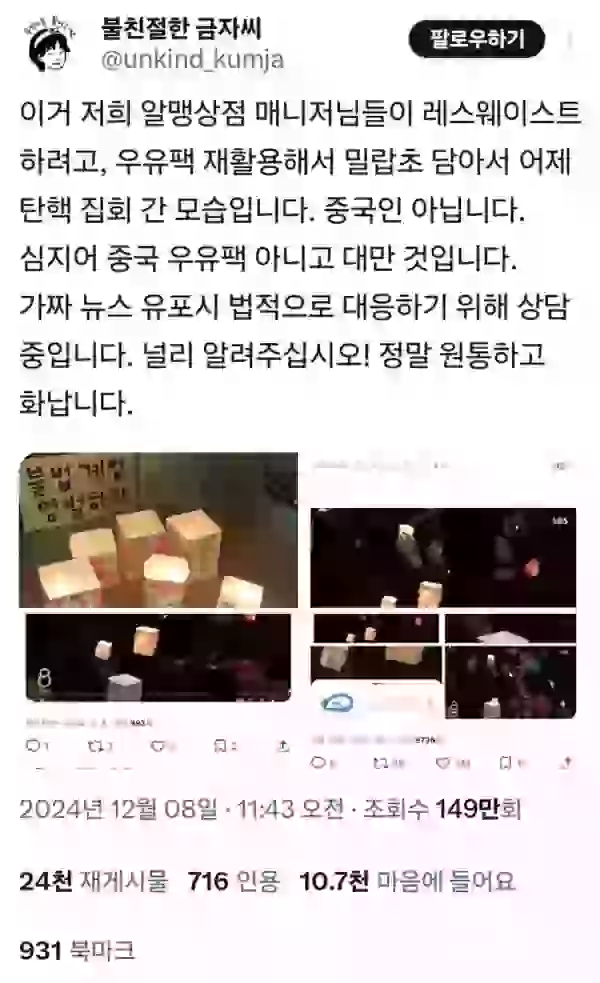Image resolution: width=600 pixels, height=983 pixels.
Task: Click the 2024년 12월 08일 timestamp
Action: [118, 809]
